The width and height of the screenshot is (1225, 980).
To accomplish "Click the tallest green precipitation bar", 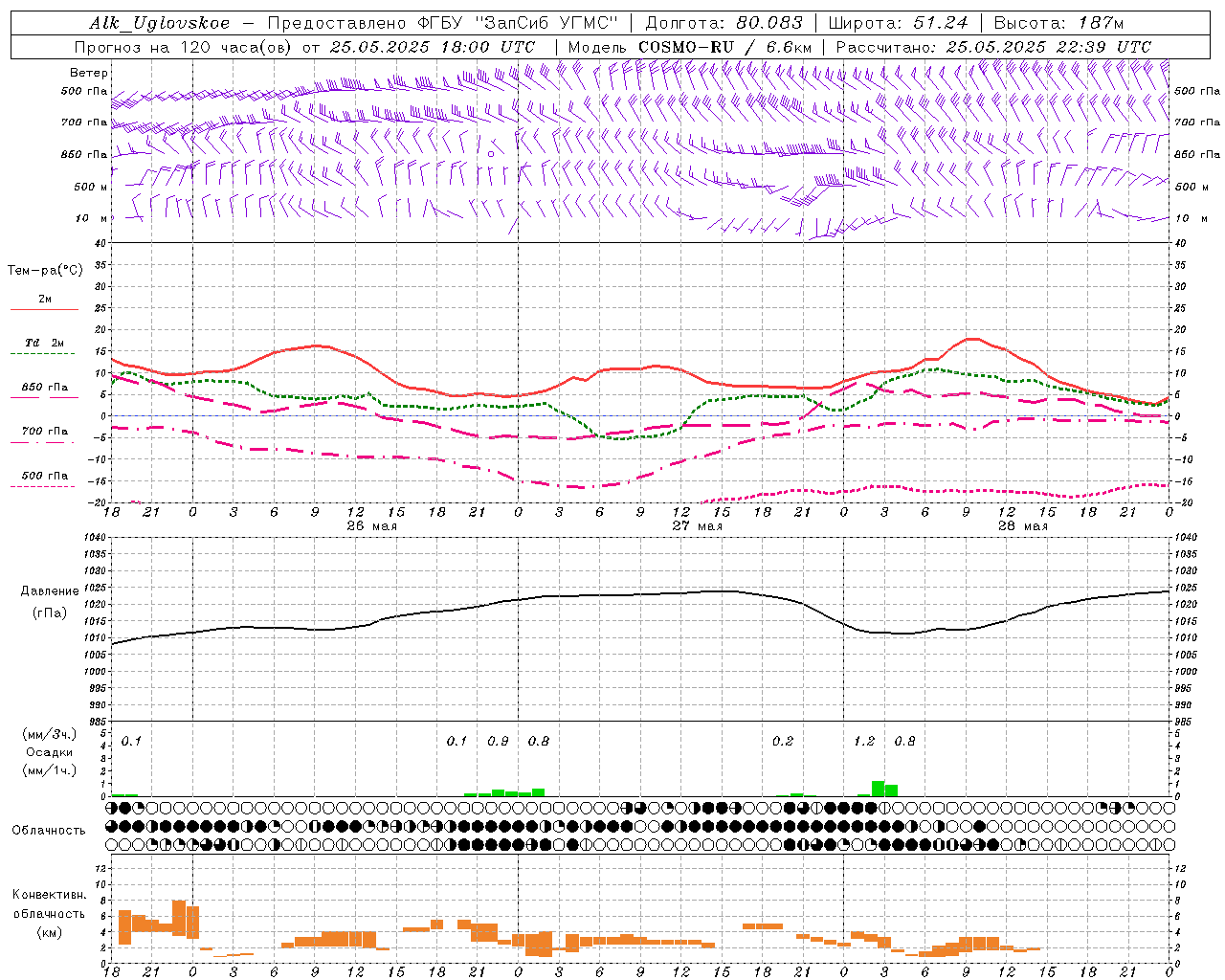I will (x=878, y=789).
